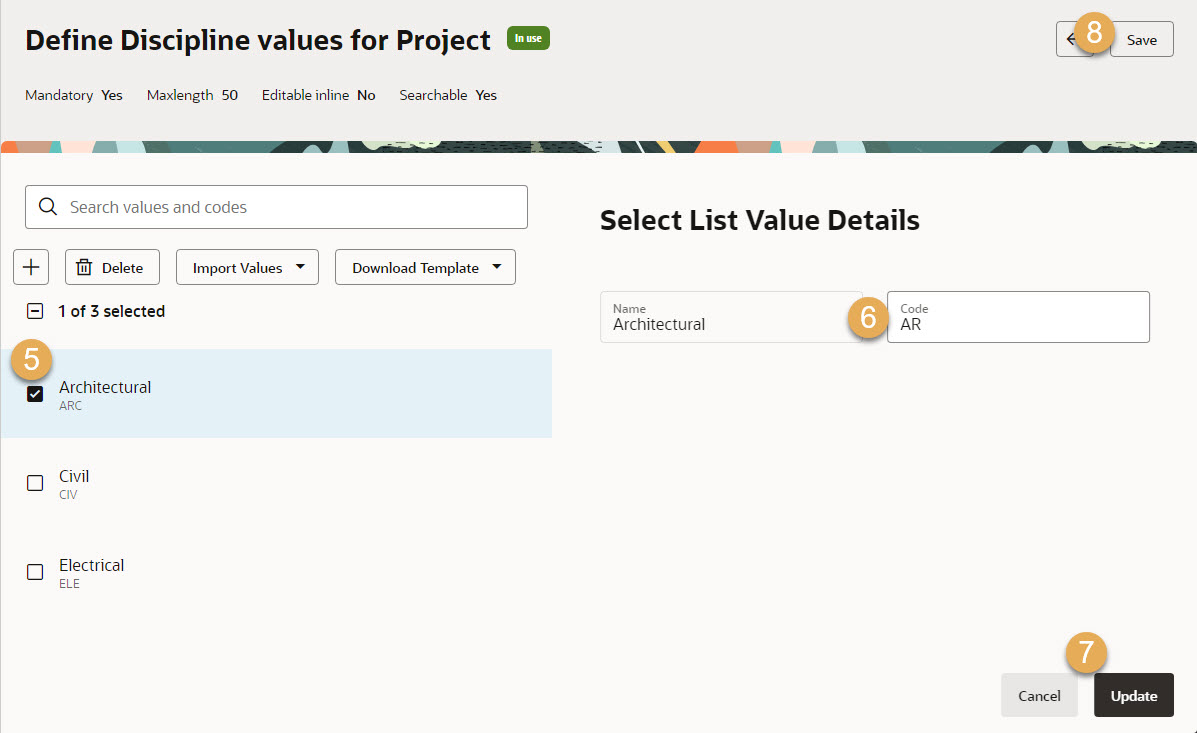This screenshot has height=733, width=1197.
Task: Click the plus icon to add a value
Action: [x=31, y=267]
